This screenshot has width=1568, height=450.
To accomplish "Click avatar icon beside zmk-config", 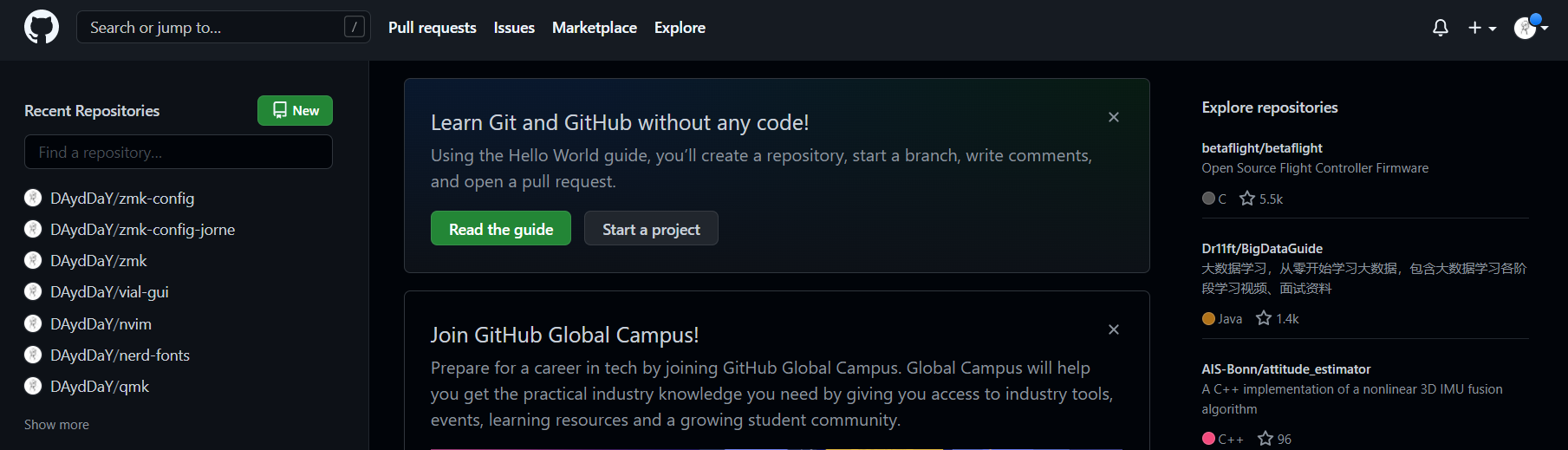I will point(33,198).
